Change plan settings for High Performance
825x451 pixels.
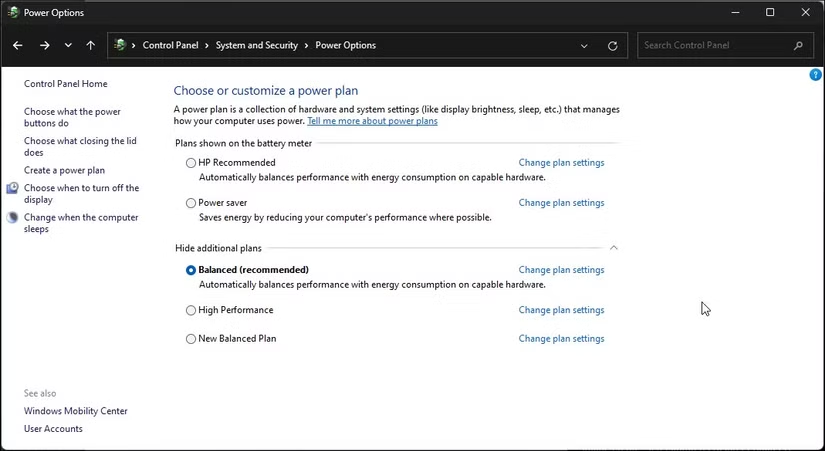561,310
